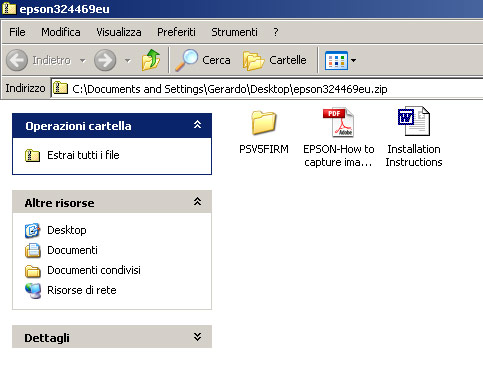Click the view mode icon
The image size is (483, 368).
coord(336,61)
